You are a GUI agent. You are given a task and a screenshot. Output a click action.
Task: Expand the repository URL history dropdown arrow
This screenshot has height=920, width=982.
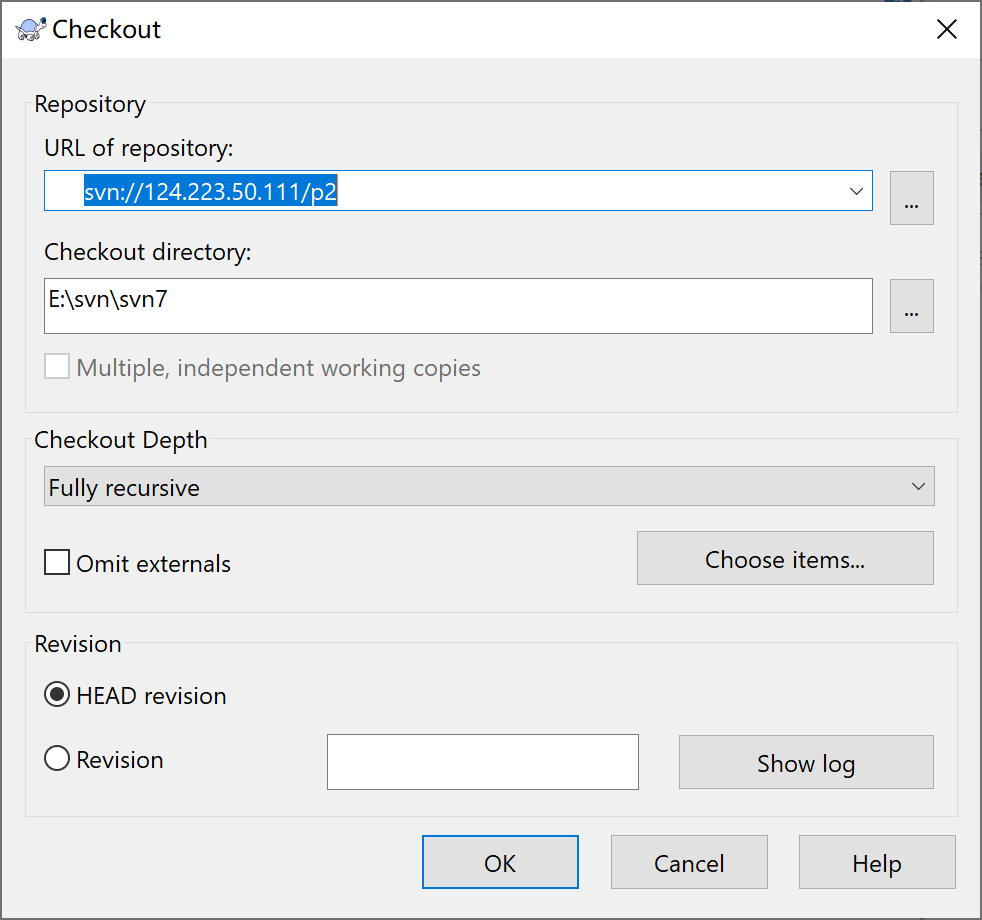[x=856, y=191]
